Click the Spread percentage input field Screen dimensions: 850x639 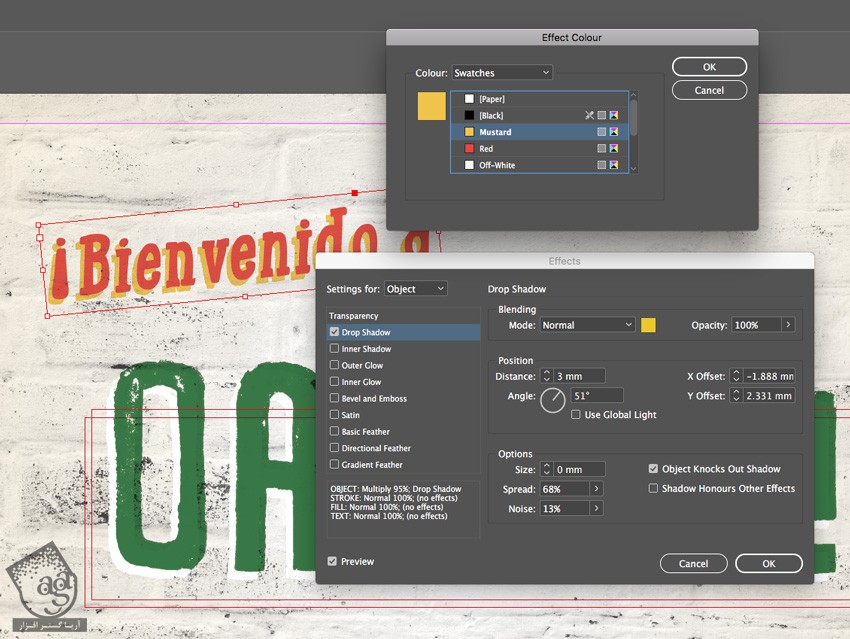pyautogui.click(x=564, y=489)
